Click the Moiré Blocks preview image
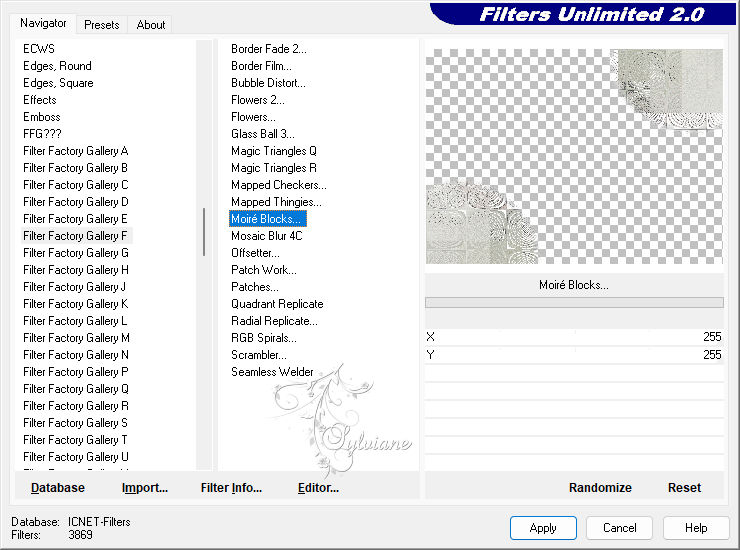 pyautogui.click(x=574, y=156)
